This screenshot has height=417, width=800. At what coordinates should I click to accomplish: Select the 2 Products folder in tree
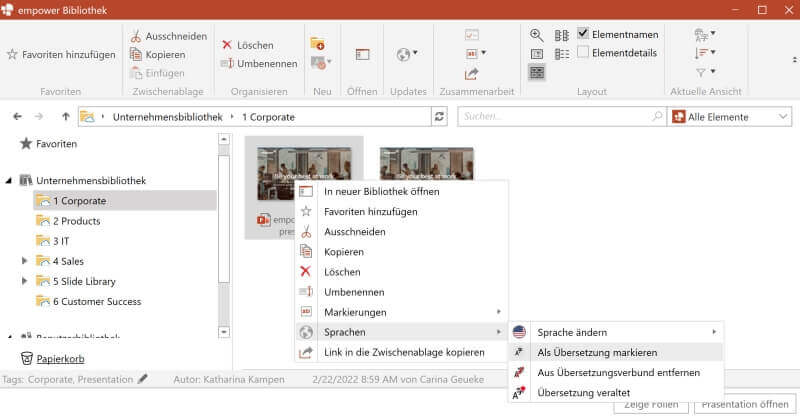coord(76,221)
